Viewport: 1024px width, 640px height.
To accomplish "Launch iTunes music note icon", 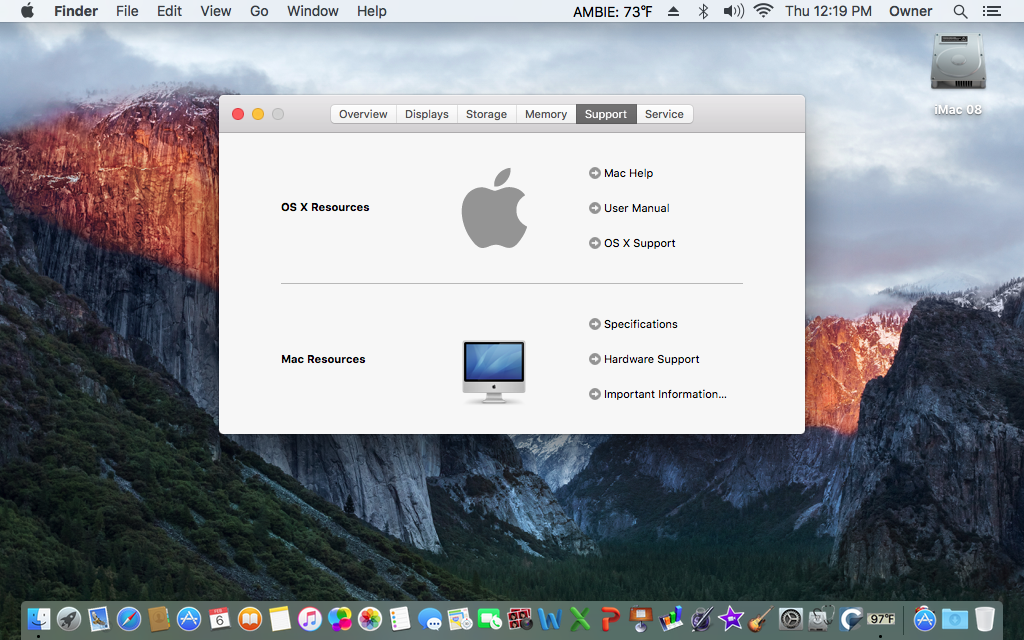I will pos(310,618).
